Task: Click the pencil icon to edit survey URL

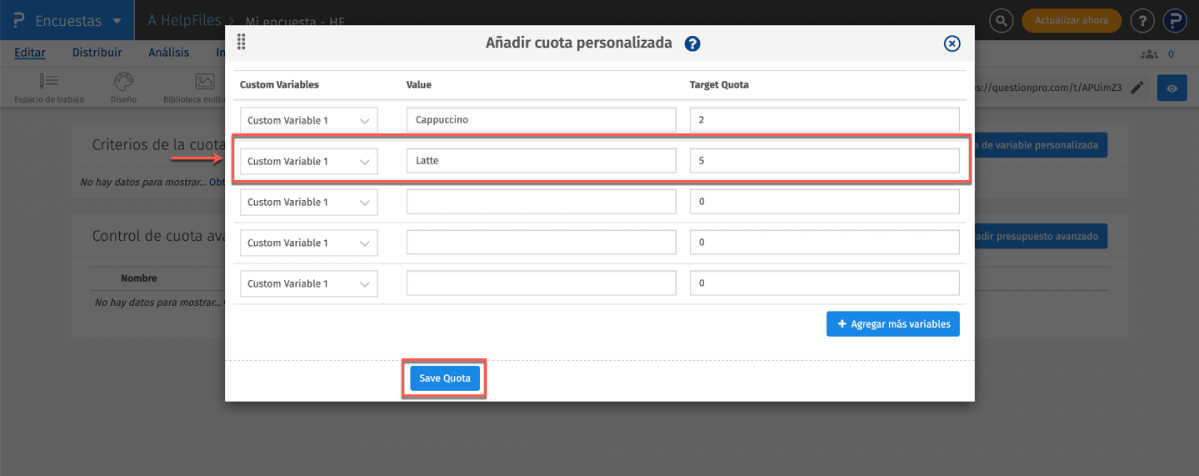Action: [x=1137, y=88]
